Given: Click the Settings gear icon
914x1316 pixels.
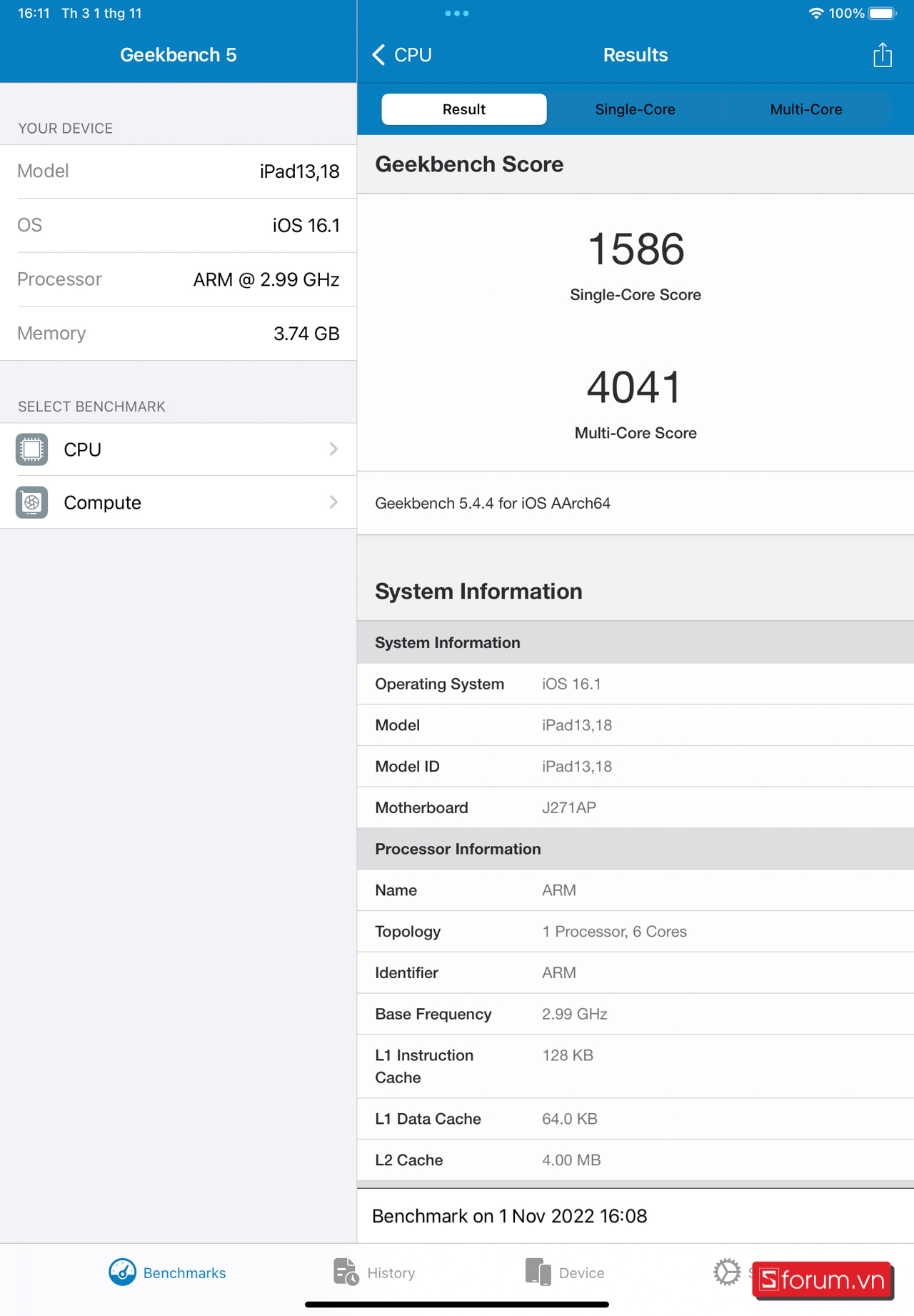Looking at the screenshot, I should coord(727,1272).
